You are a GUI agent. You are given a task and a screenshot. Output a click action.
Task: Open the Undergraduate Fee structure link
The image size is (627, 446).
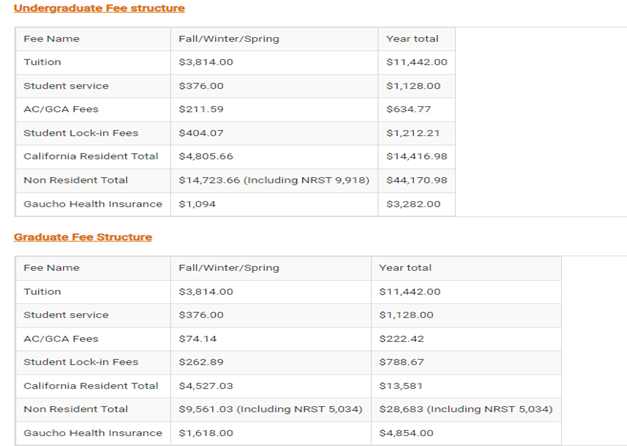tap(99, 8)
